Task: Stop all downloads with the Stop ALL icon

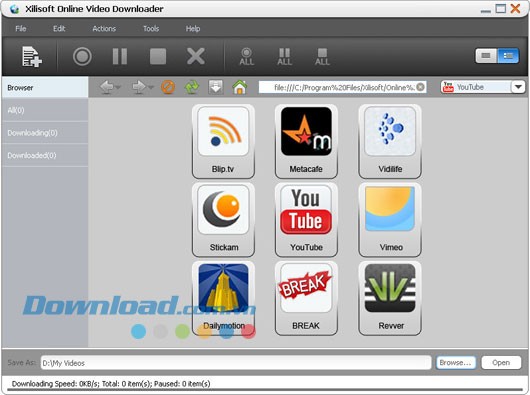Action: (322, 56)
